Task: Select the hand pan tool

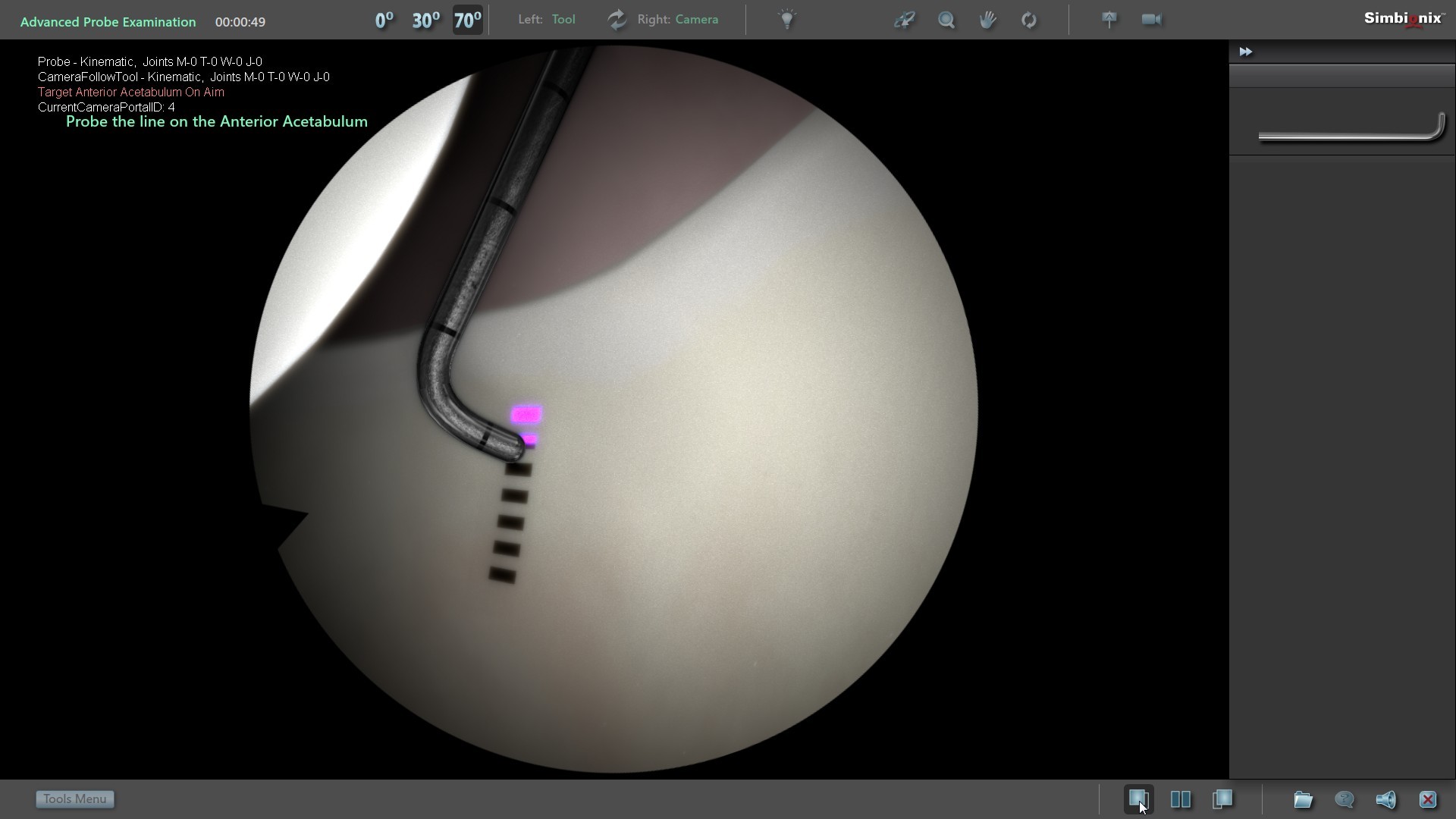Action: (987, 20)
